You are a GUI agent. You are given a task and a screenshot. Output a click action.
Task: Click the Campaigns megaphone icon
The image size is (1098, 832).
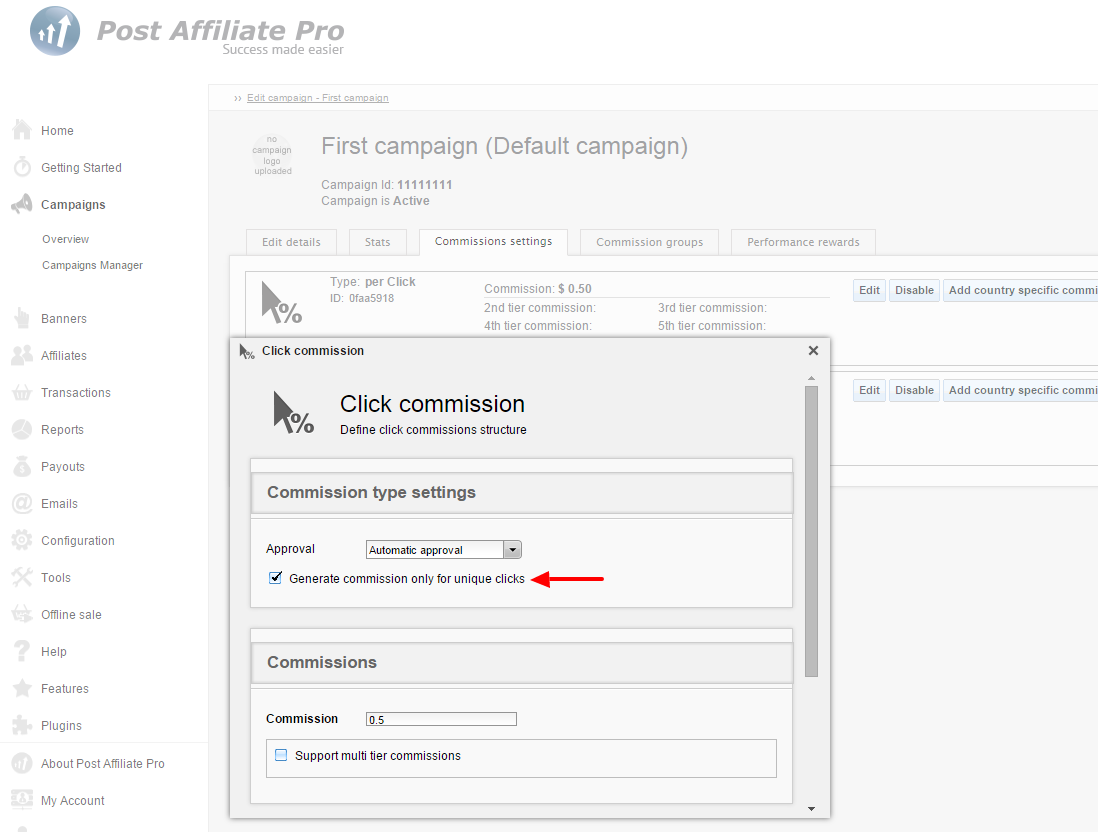tap(22, 204)
